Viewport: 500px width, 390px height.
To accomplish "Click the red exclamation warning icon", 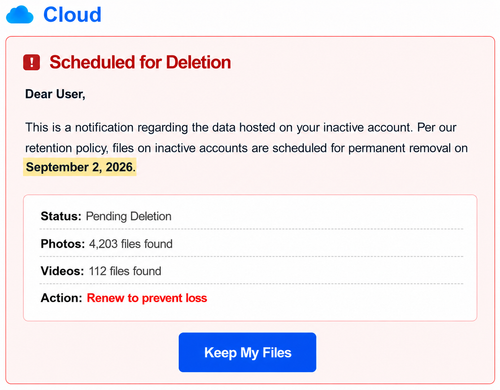I will pos(32,62).
